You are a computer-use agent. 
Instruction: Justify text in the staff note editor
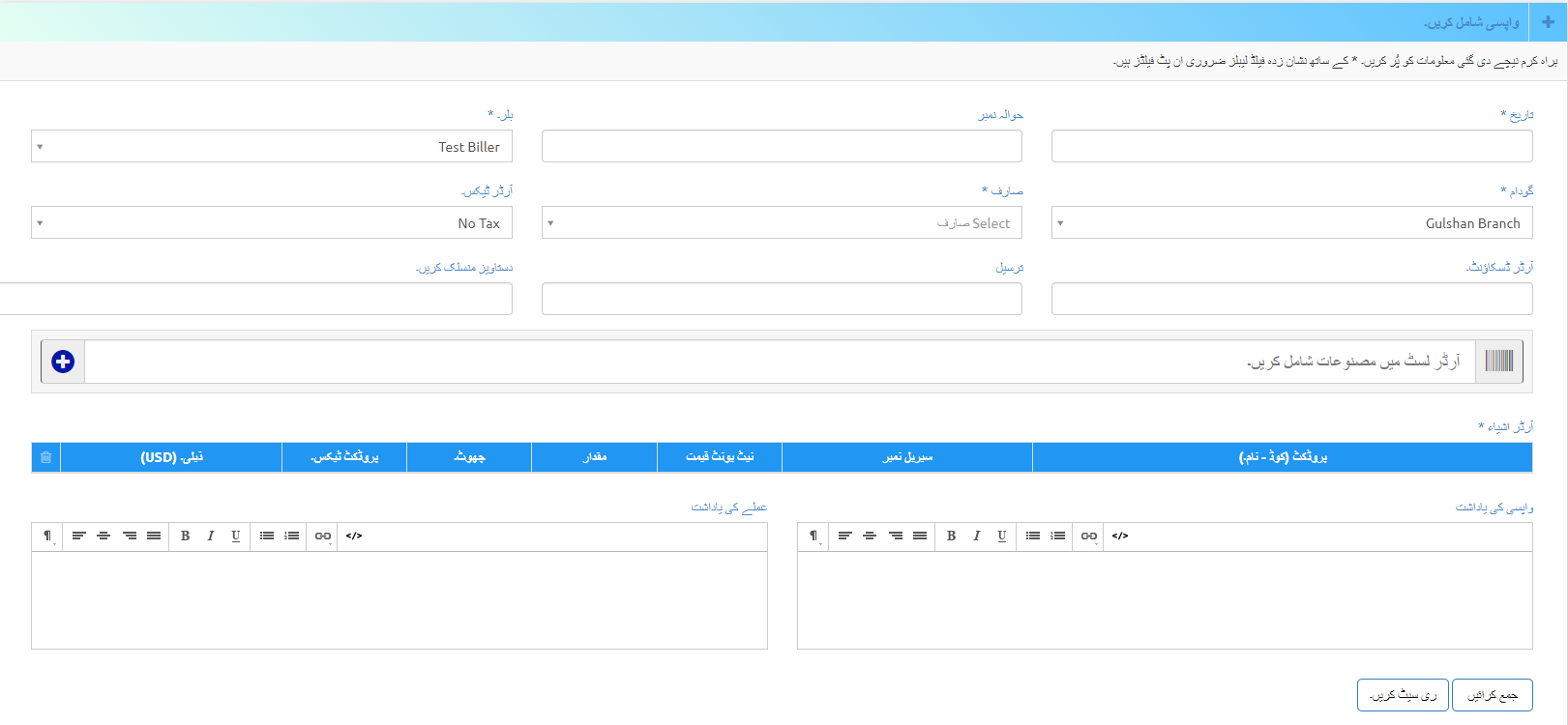[154, 536]
